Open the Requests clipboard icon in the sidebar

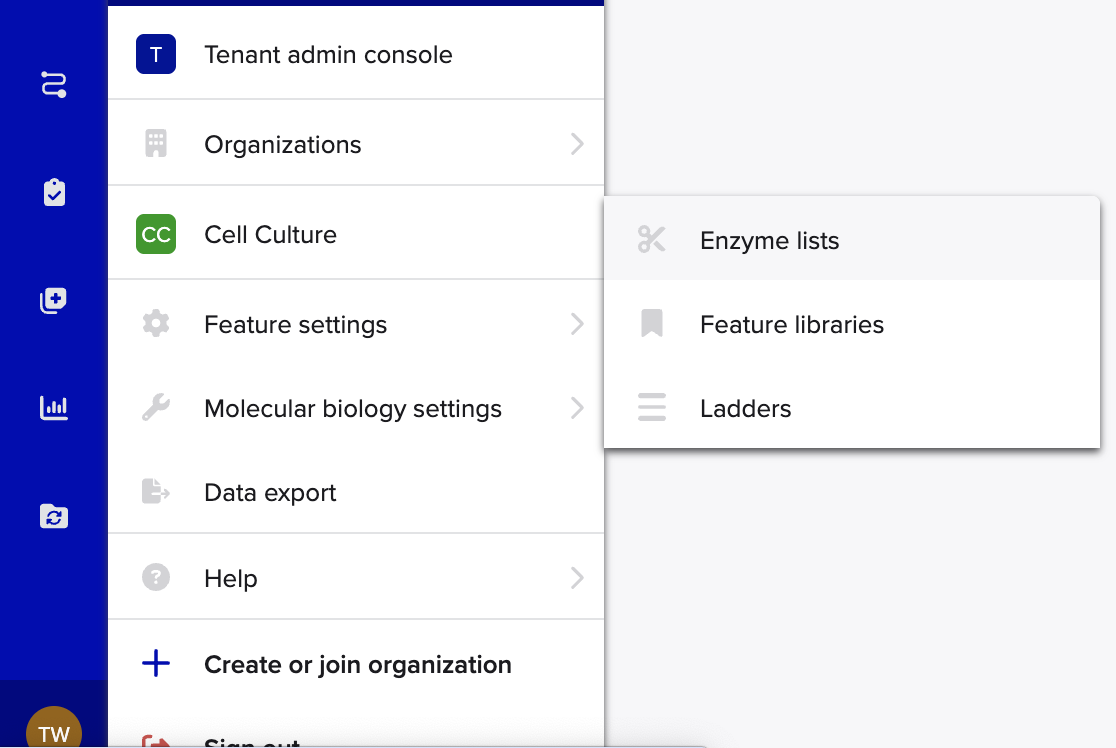coord(54,192)
